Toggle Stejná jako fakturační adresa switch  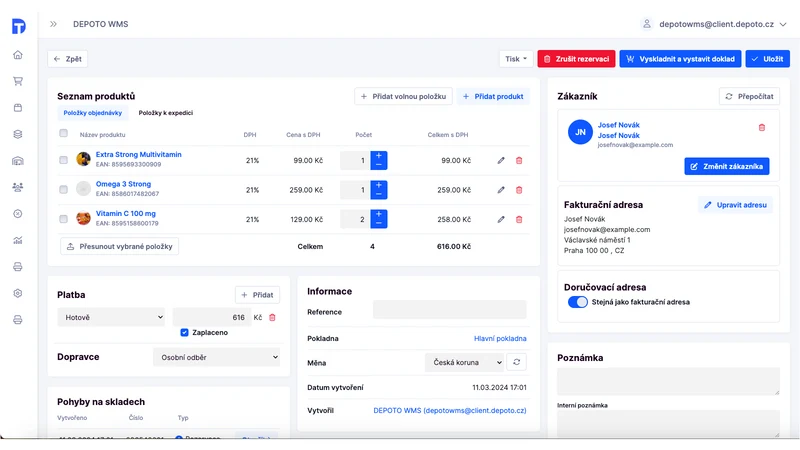578,302
